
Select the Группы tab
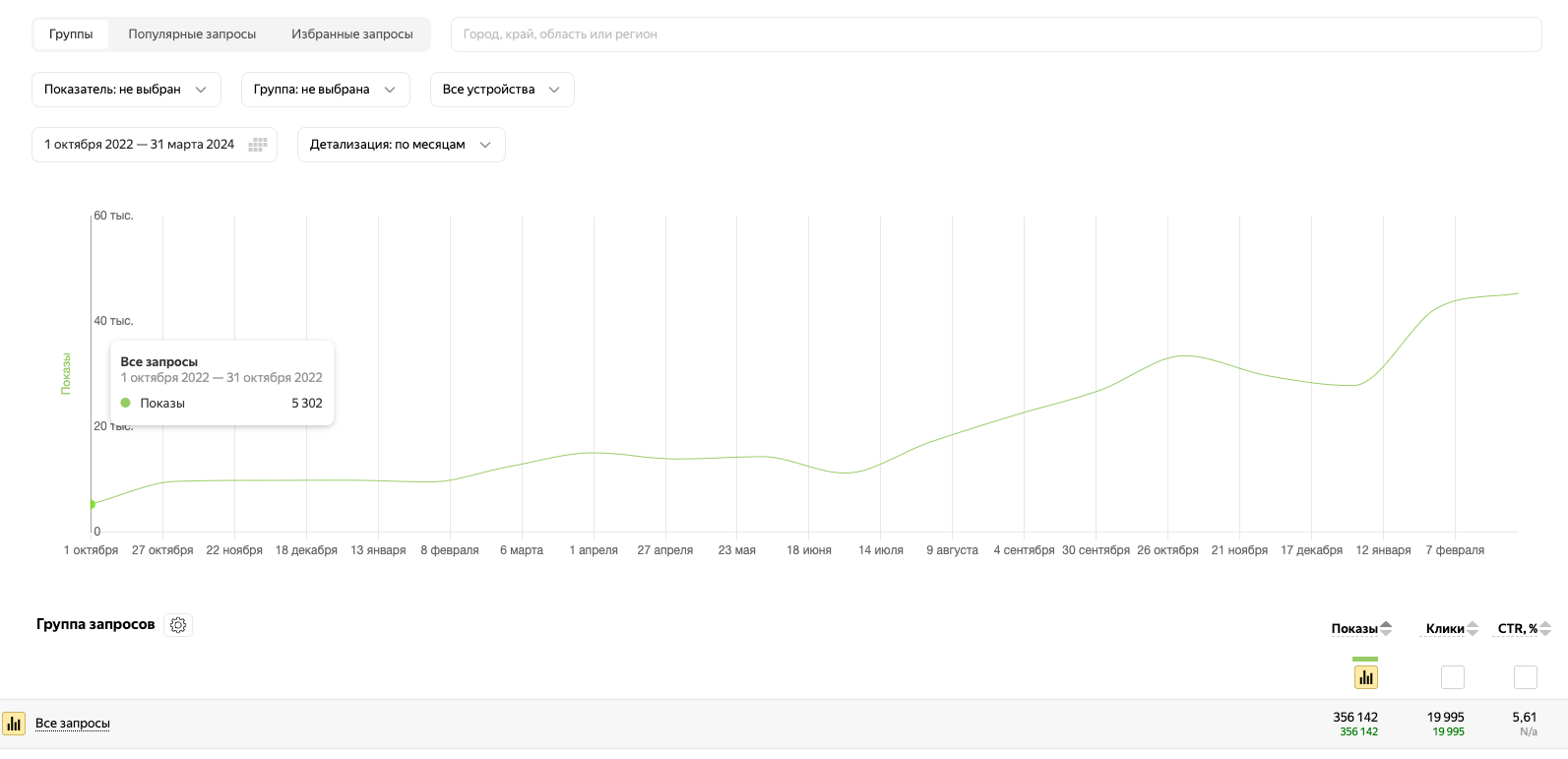click(x=71, y=34)
